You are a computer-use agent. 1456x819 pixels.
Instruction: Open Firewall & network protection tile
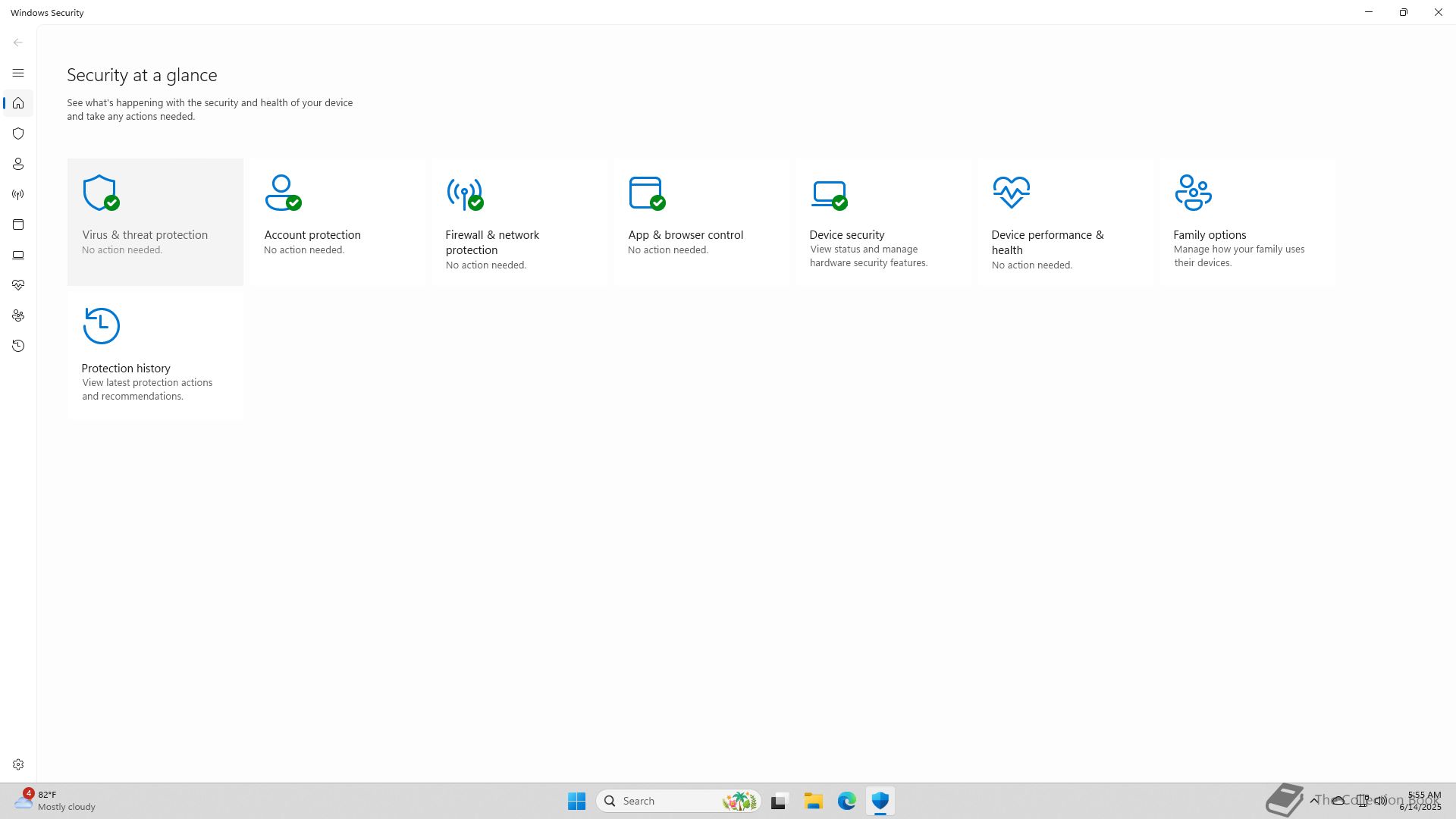(x=519, y=221)
